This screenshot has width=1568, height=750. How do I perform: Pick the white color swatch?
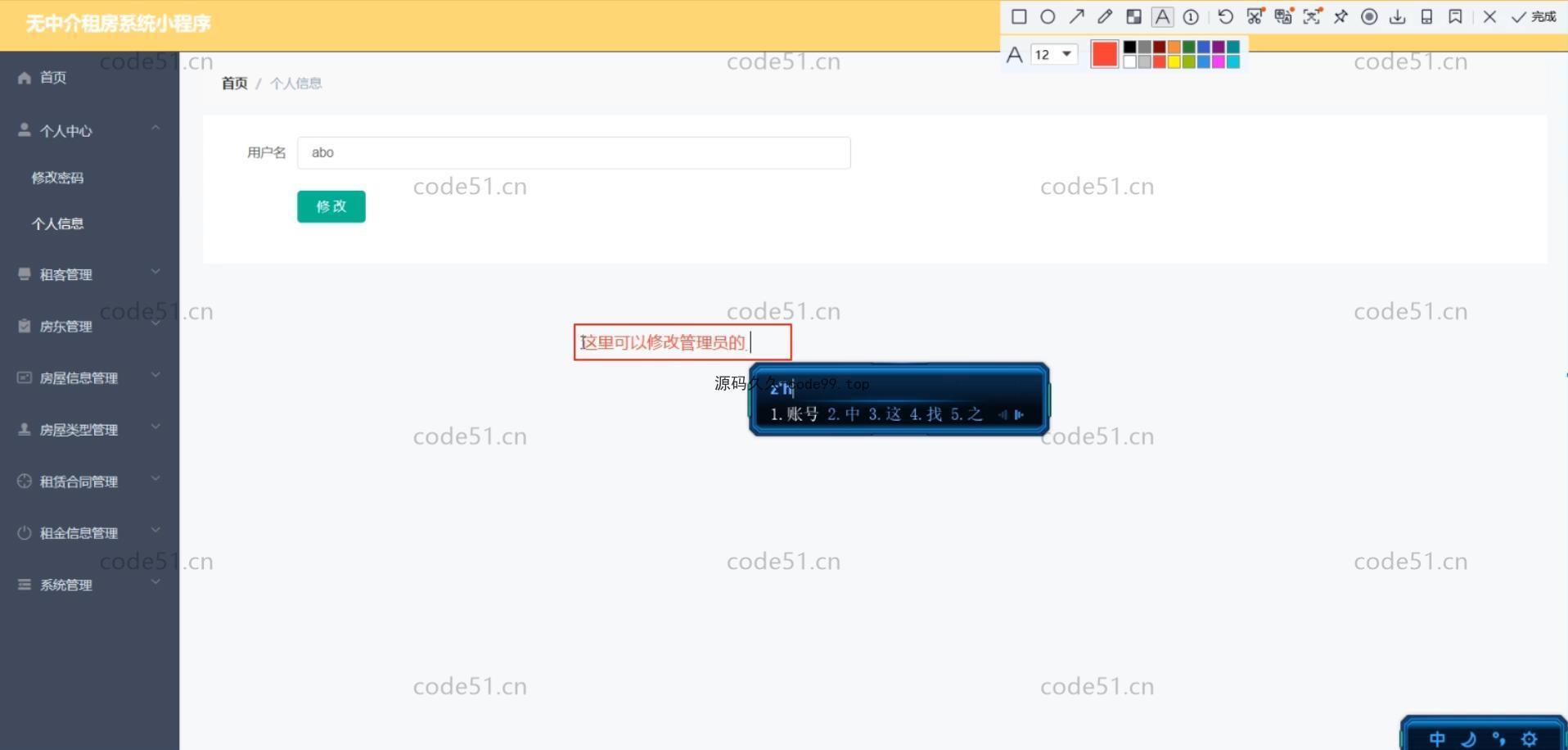tap(1130, 61)
